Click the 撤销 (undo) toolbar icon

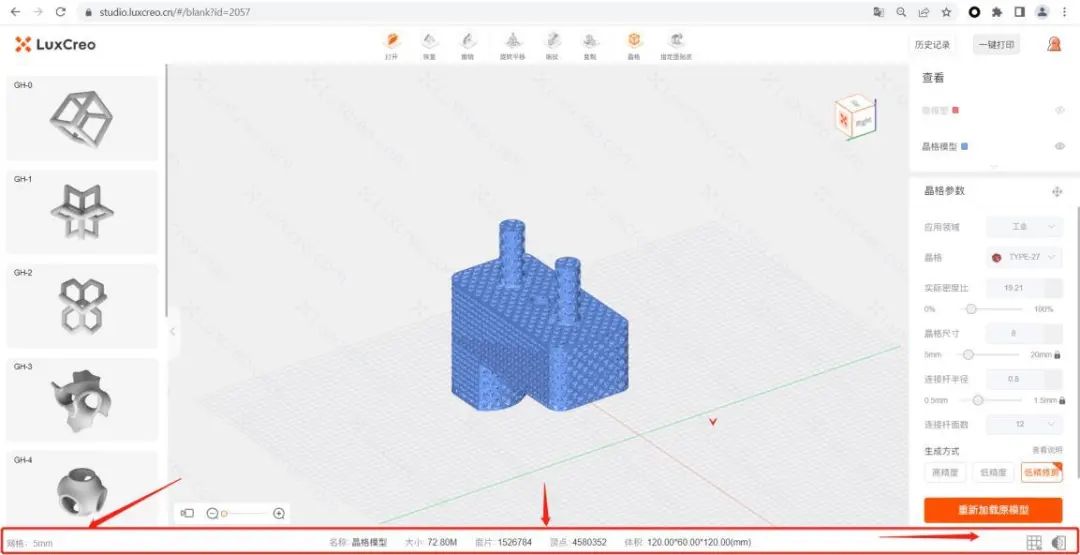pyautogui.click(x=467, y=43)
